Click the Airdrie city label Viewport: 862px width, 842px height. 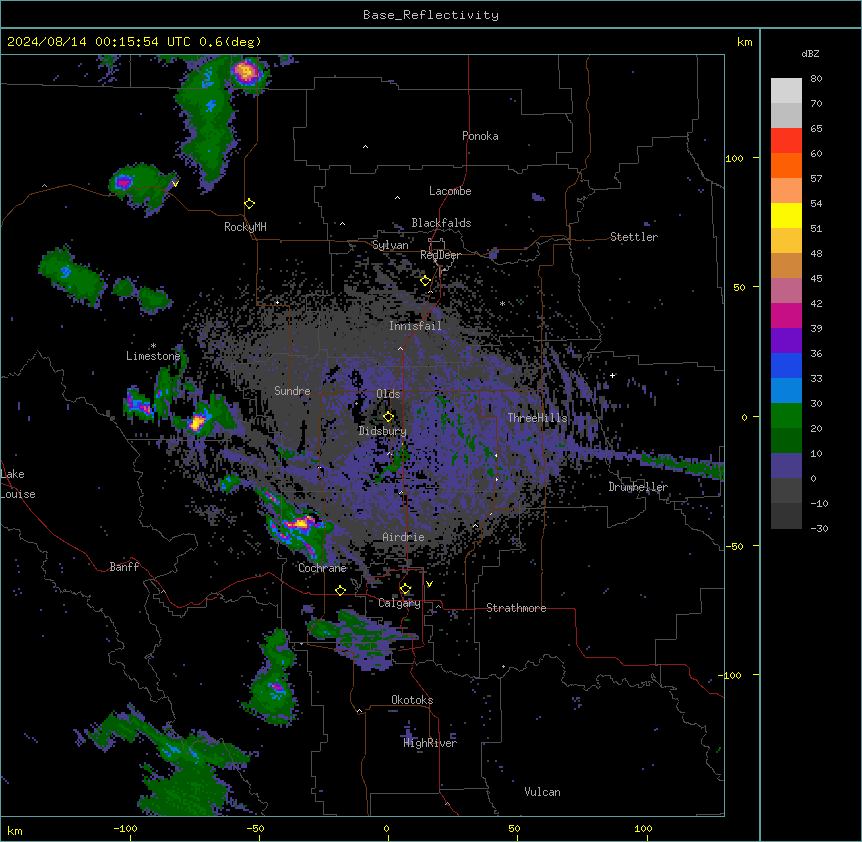tap(404, 537)
